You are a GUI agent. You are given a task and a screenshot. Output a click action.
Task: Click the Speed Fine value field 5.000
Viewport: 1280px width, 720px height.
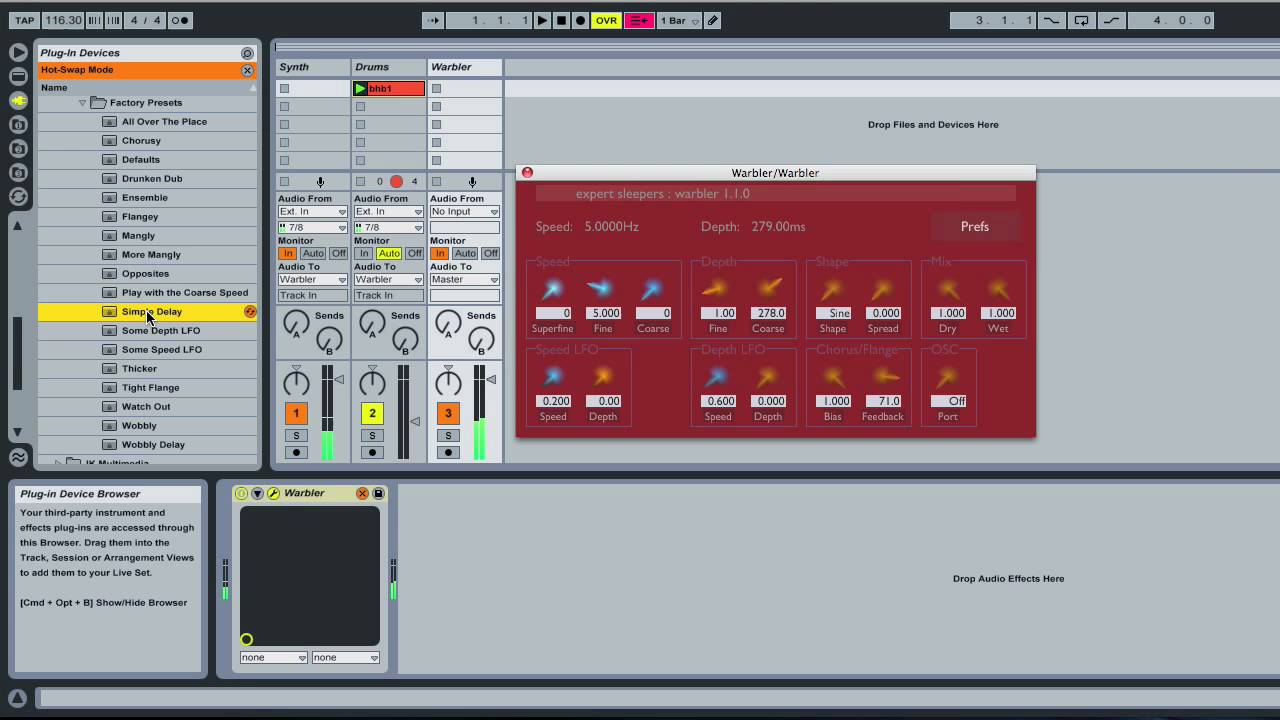point(603,313)
